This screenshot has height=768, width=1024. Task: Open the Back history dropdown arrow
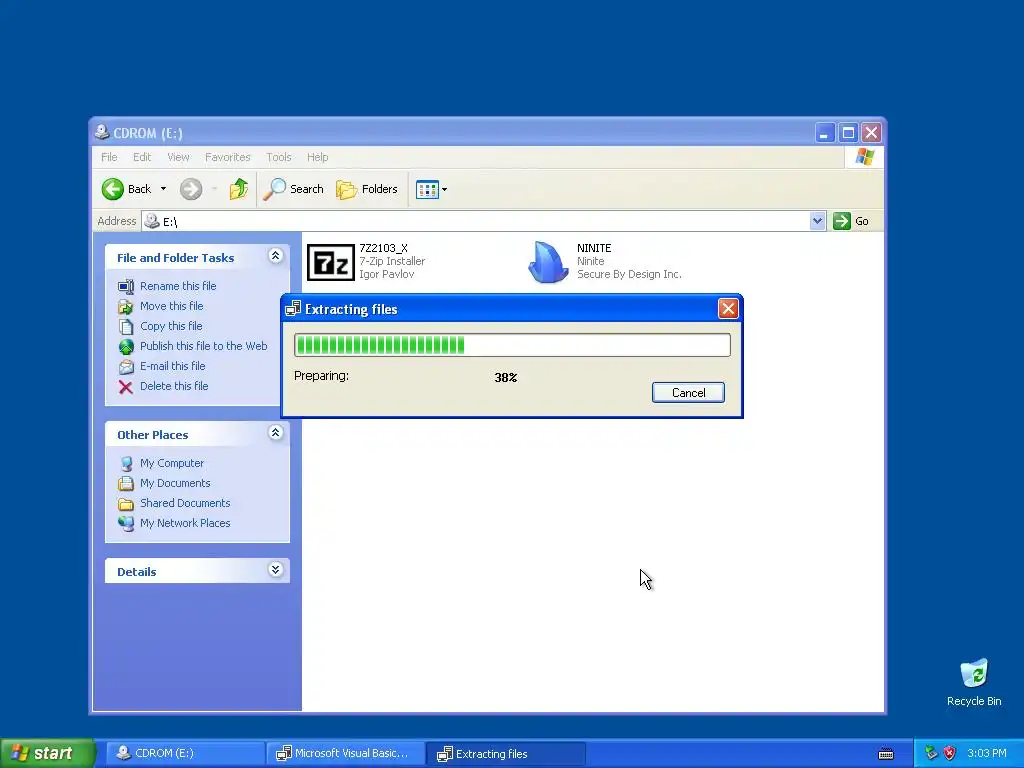(163, 189)
